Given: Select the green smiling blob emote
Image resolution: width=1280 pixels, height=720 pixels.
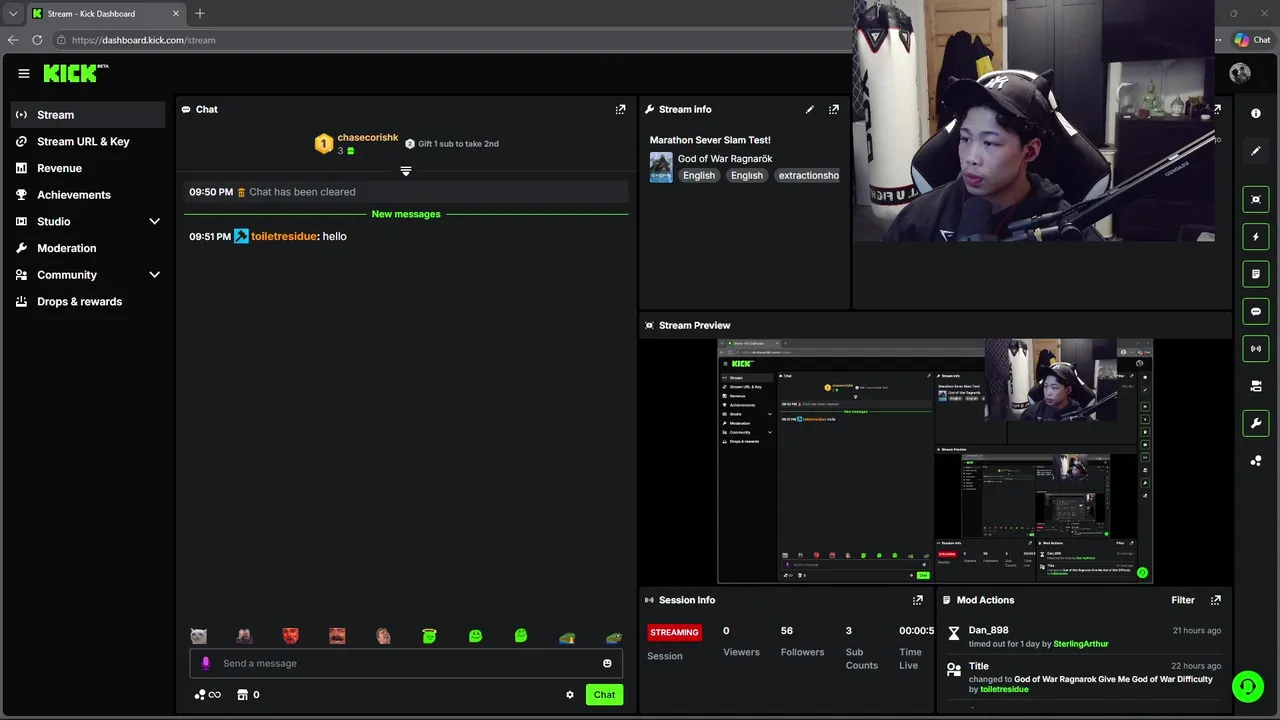Looking at the screenshot, I should (x=475, y=636).
